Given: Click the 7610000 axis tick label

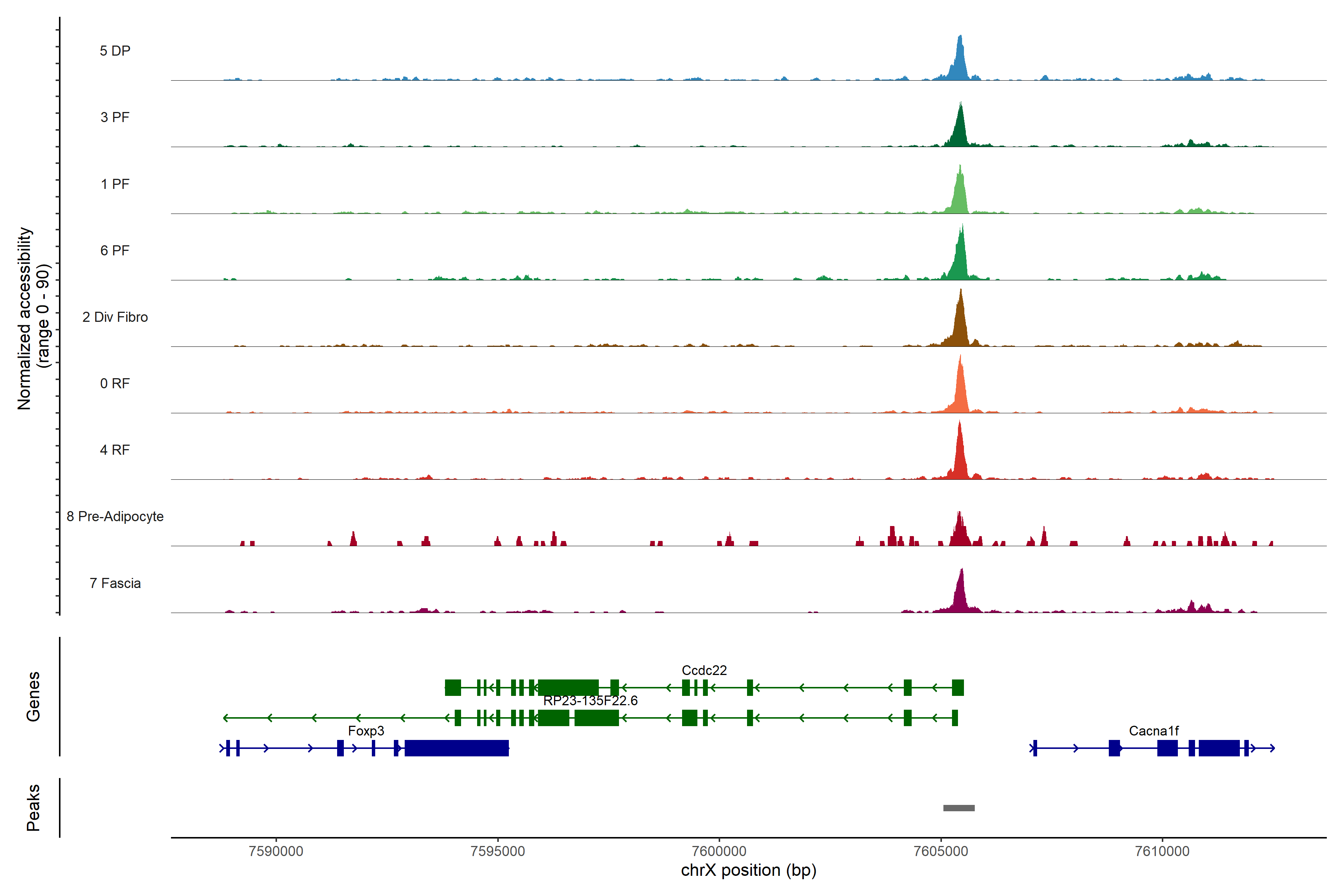Looking at the screenshot, I should (x=1162, y=851).
